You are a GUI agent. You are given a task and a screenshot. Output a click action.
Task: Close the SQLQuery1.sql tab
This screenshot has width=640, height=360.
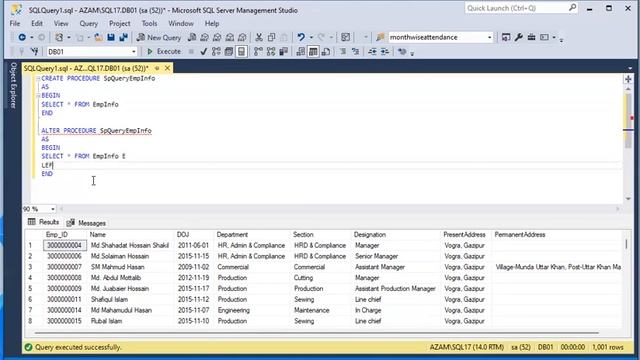(167, 68)
